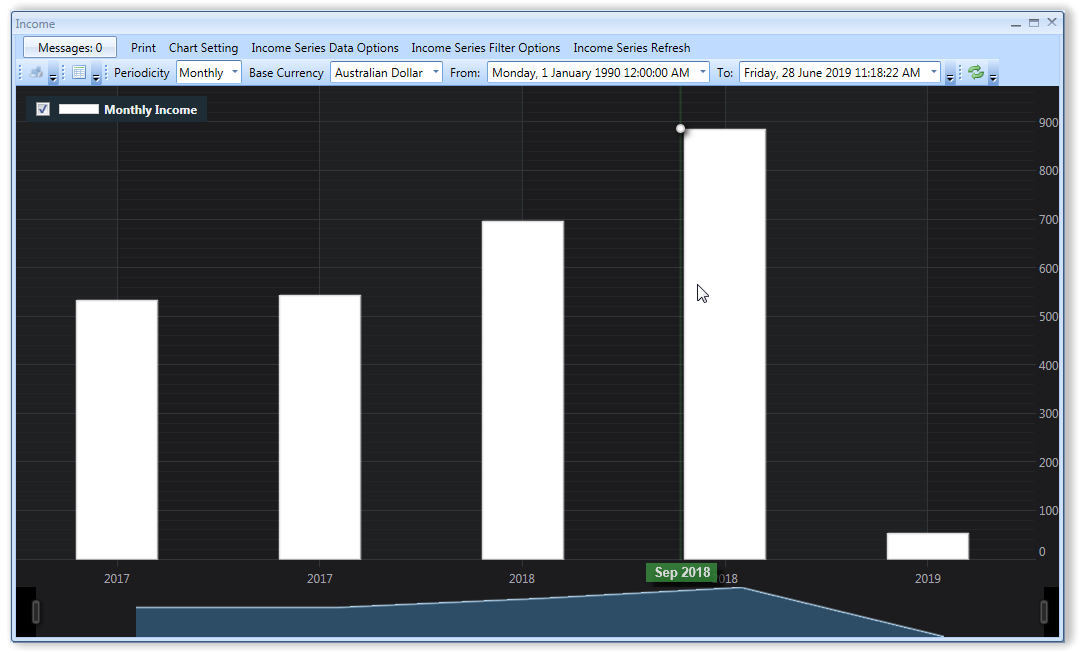Open the Periodicity dropdown showing Monthly
1080x653 pixels.
tap(235, 72)
